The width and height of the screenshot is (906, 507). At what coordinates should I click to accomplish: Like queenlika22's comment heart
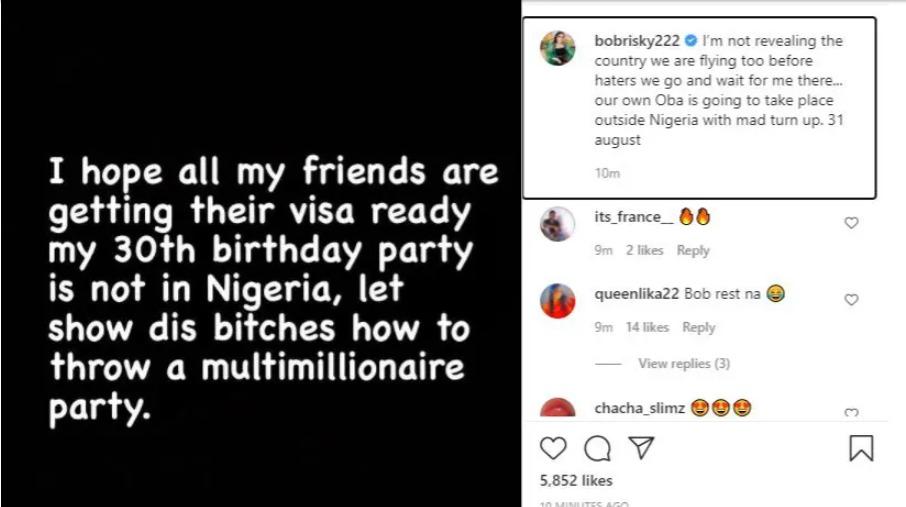851,299
